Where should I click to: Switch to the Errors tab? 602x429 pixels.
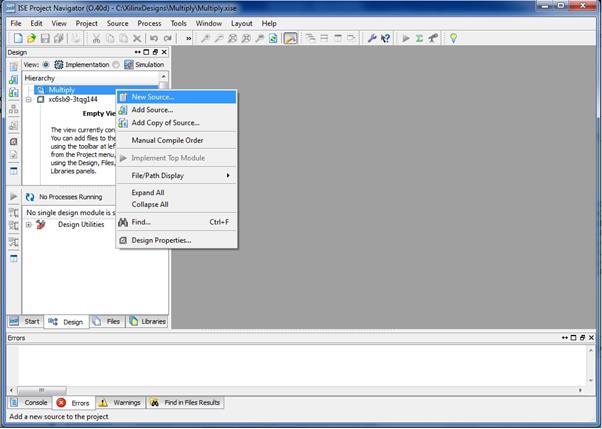[x=73, y=403]
